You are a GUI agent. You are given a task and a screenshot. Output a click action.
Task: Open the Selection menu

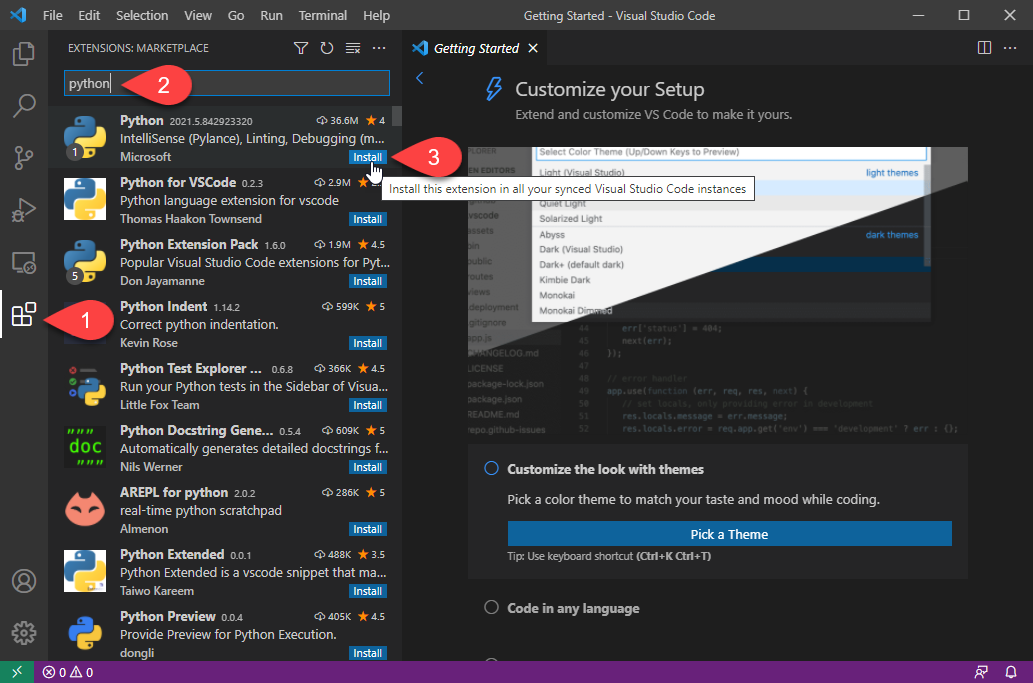(x=142, y=15)
